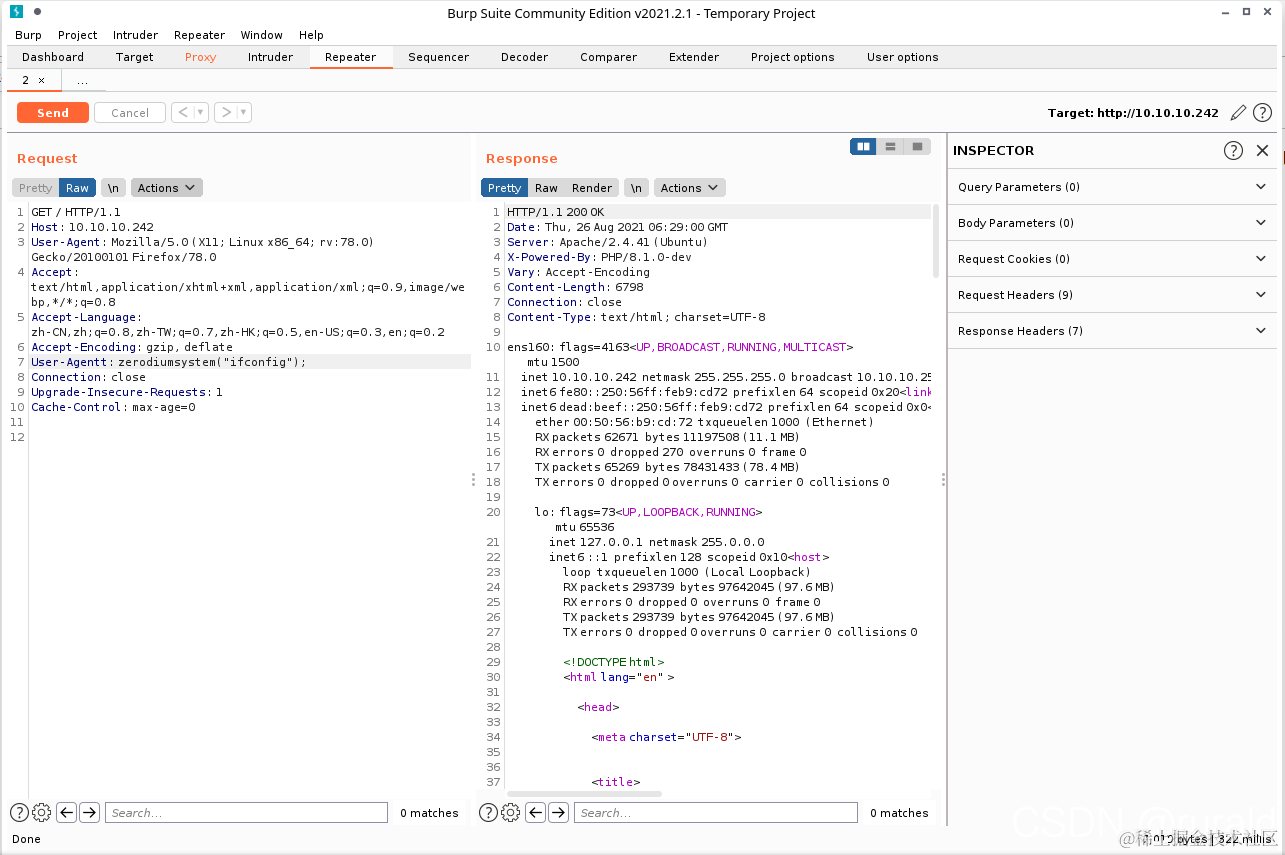Open the Intruder menu
This screenshot has width=1285, height=855.
[x=135, y=35]
